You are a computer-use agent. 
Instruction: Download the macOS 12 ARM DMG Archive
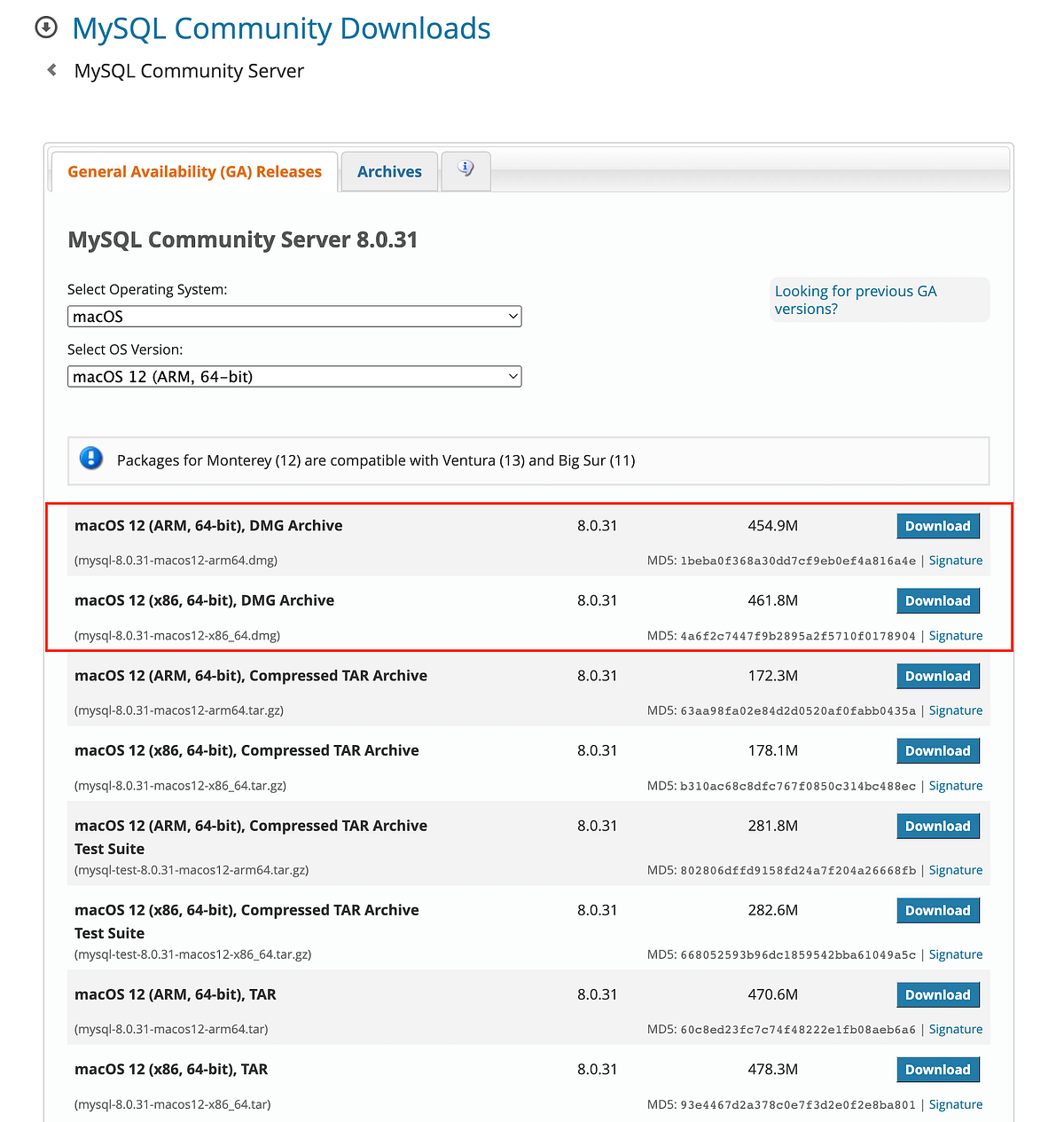(x=937, y=525)
